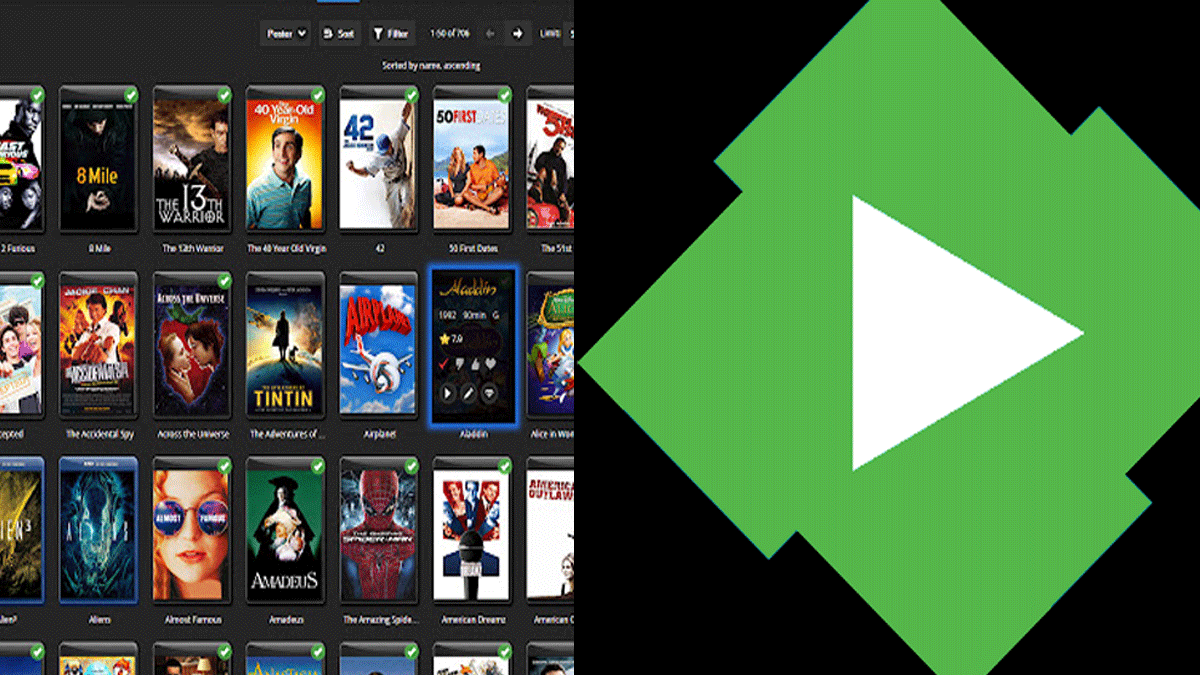The width and height of the screenshot is (1200, 675).
Task: Open the Airplane! poster
Action: pyautogui.click(x=378, y=346)
